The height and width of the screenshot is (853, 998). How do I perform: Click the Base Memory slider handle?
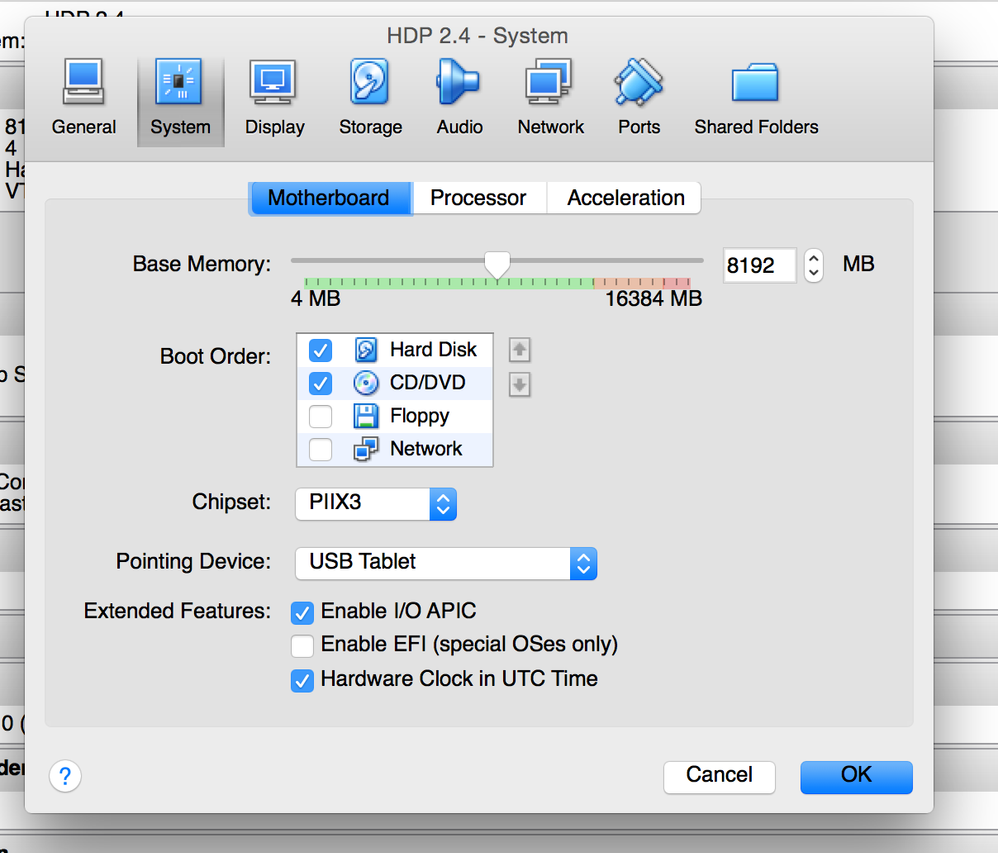pyautogui.click(x=497, y=264)
